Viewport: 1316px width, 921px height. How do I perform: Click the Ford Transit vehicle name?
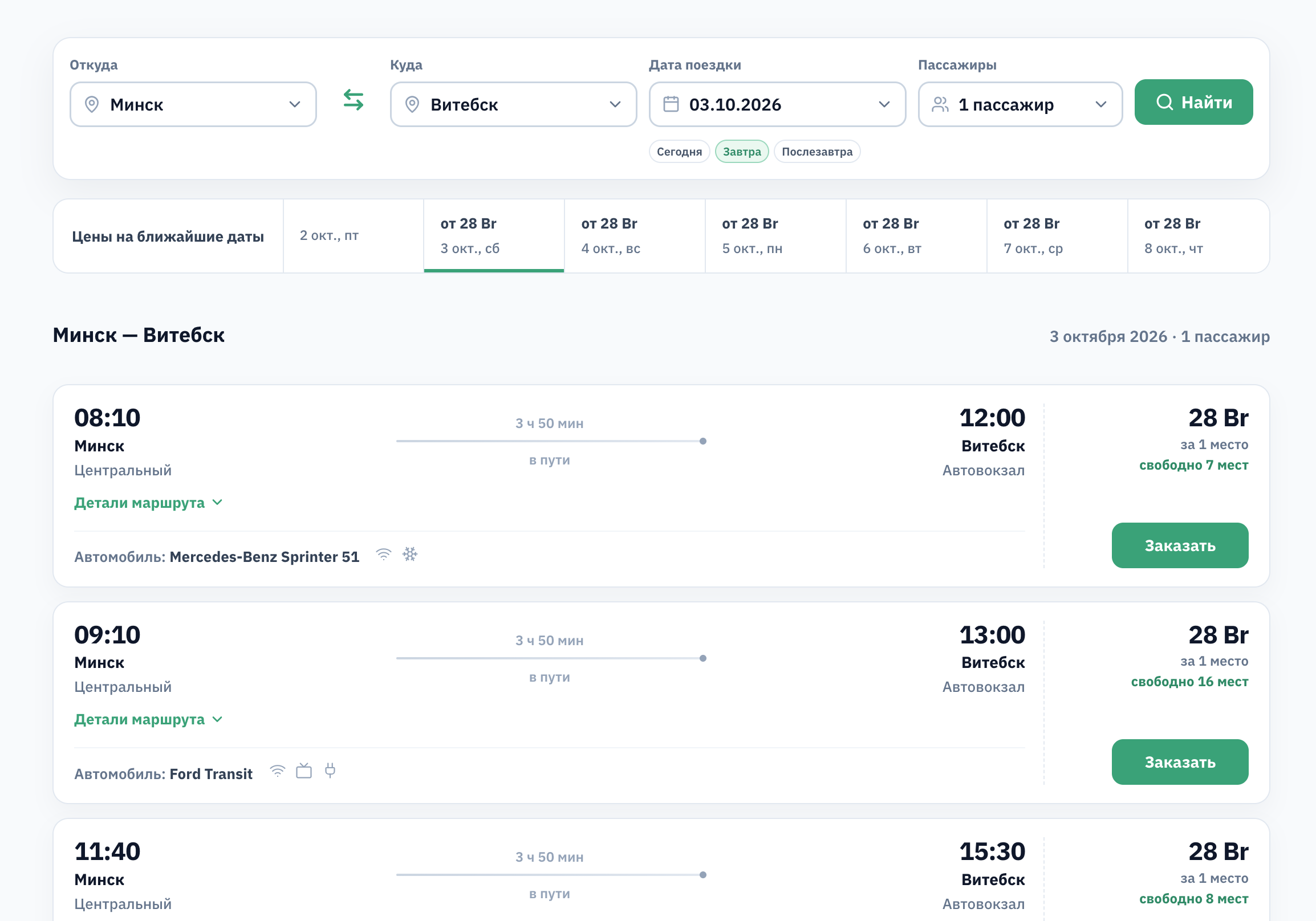(211, 774)
